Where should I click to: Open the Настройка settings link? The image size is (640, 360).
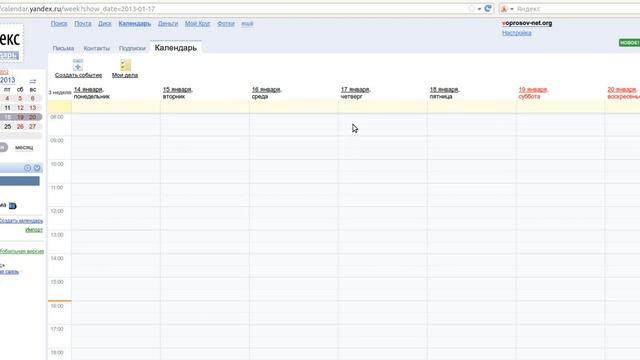[x=517, y=33]
